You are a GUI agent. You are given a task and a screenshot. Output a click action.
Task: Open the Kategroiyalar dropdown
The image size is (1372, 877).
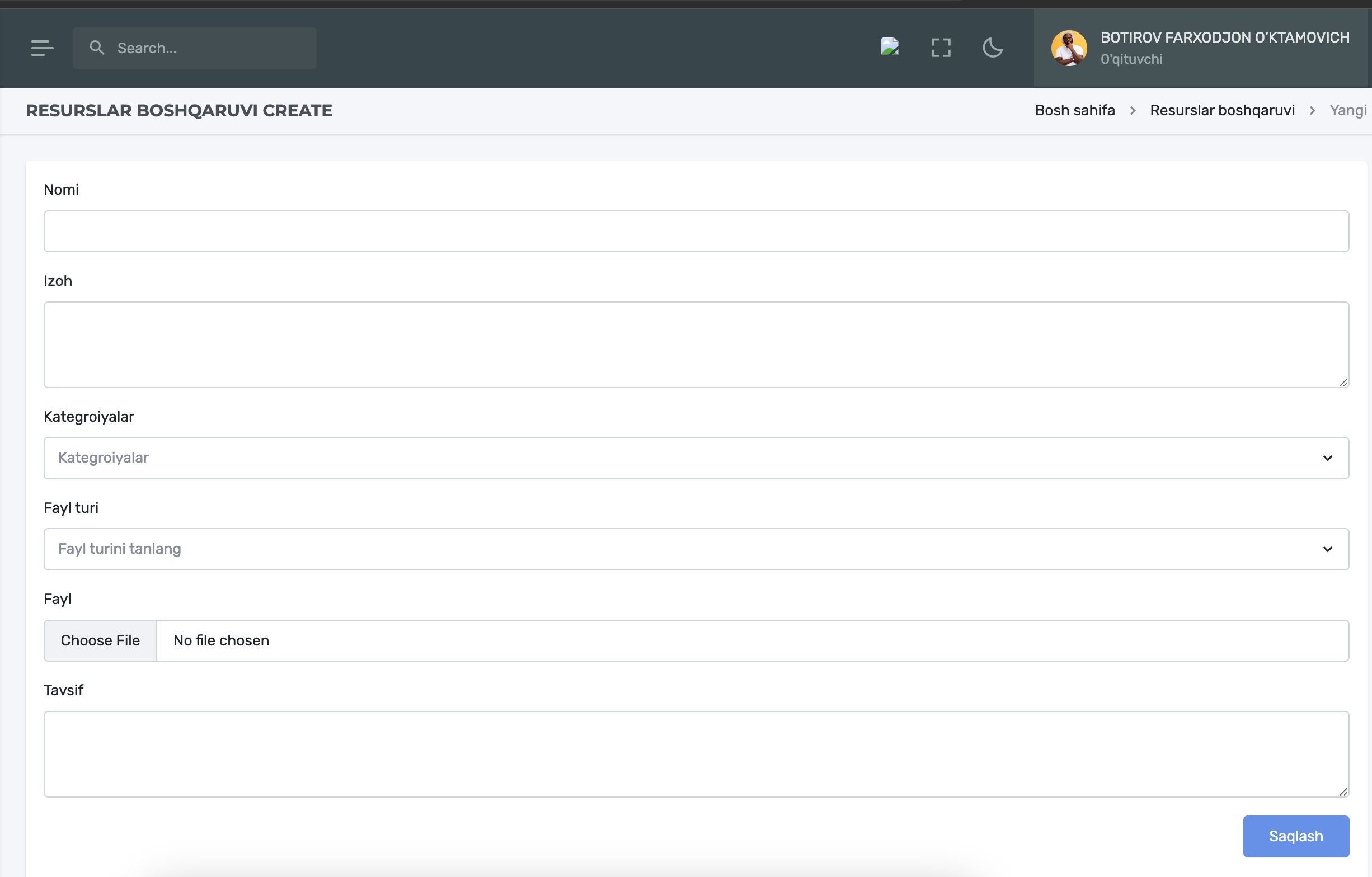click(x=696, y=458)
